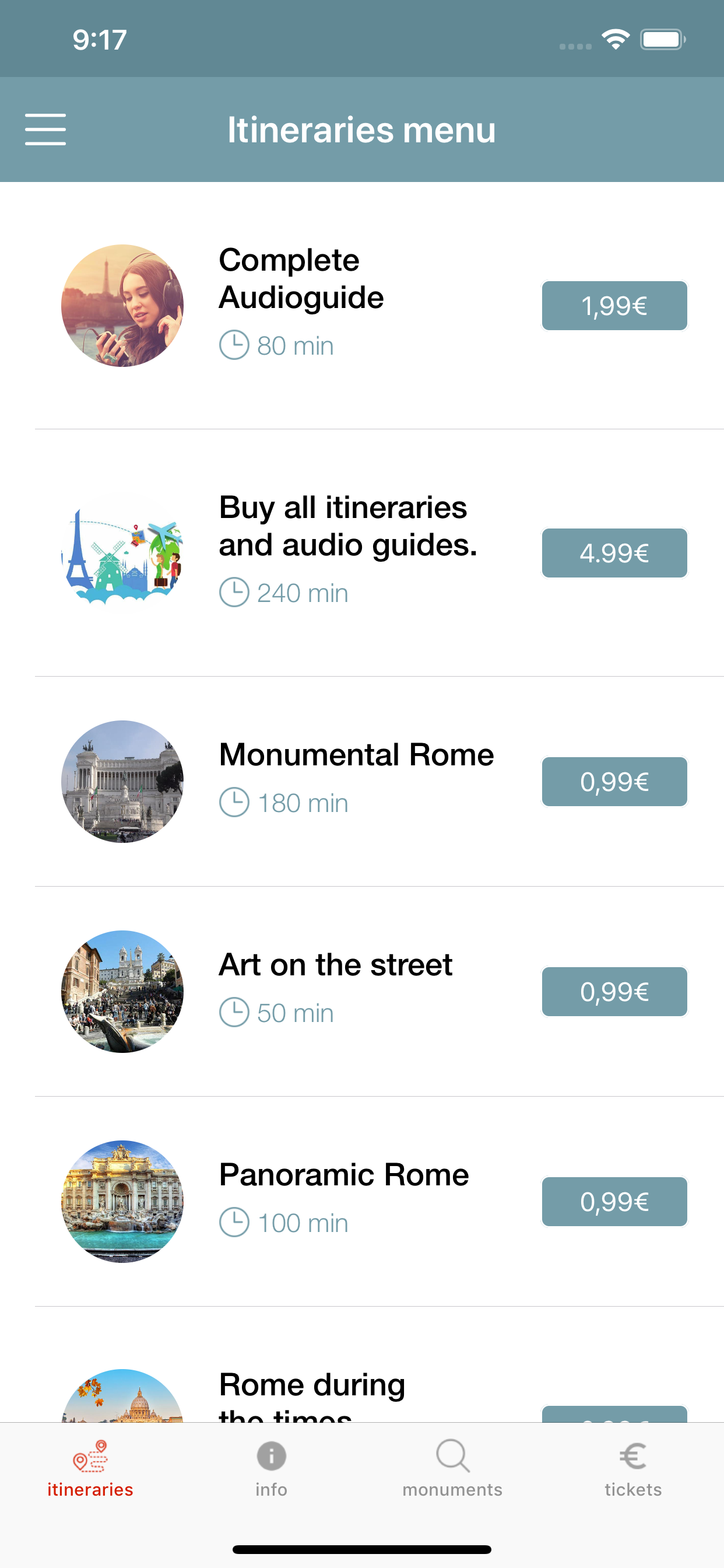
Task: Tap the clock icon beside 240 min
Action: [x=234, y=592]
